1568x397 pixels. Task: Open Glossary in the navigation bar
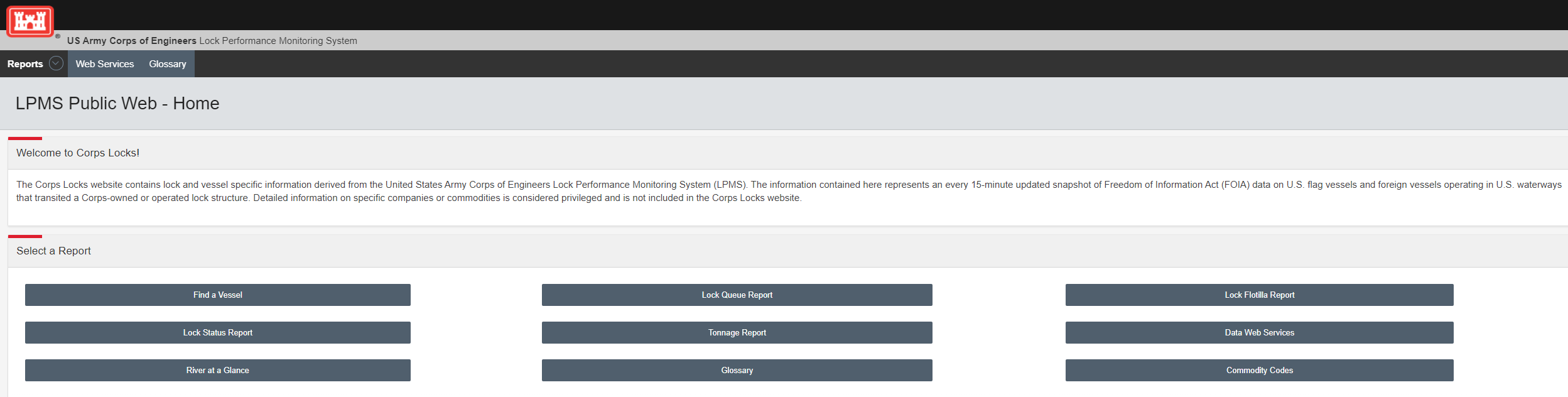[x=168, y=64]
